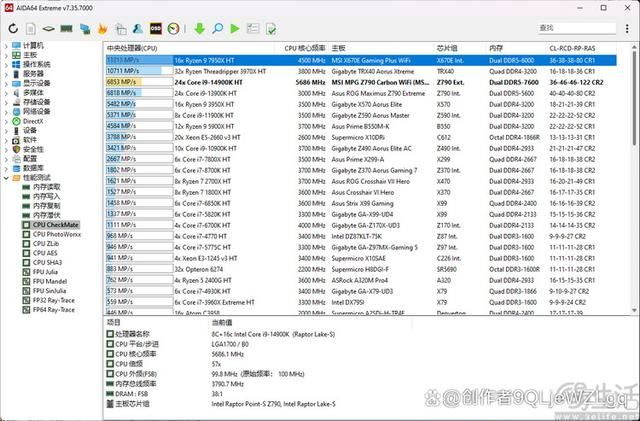Open the 内存读取 benchmark

(47, 187)
